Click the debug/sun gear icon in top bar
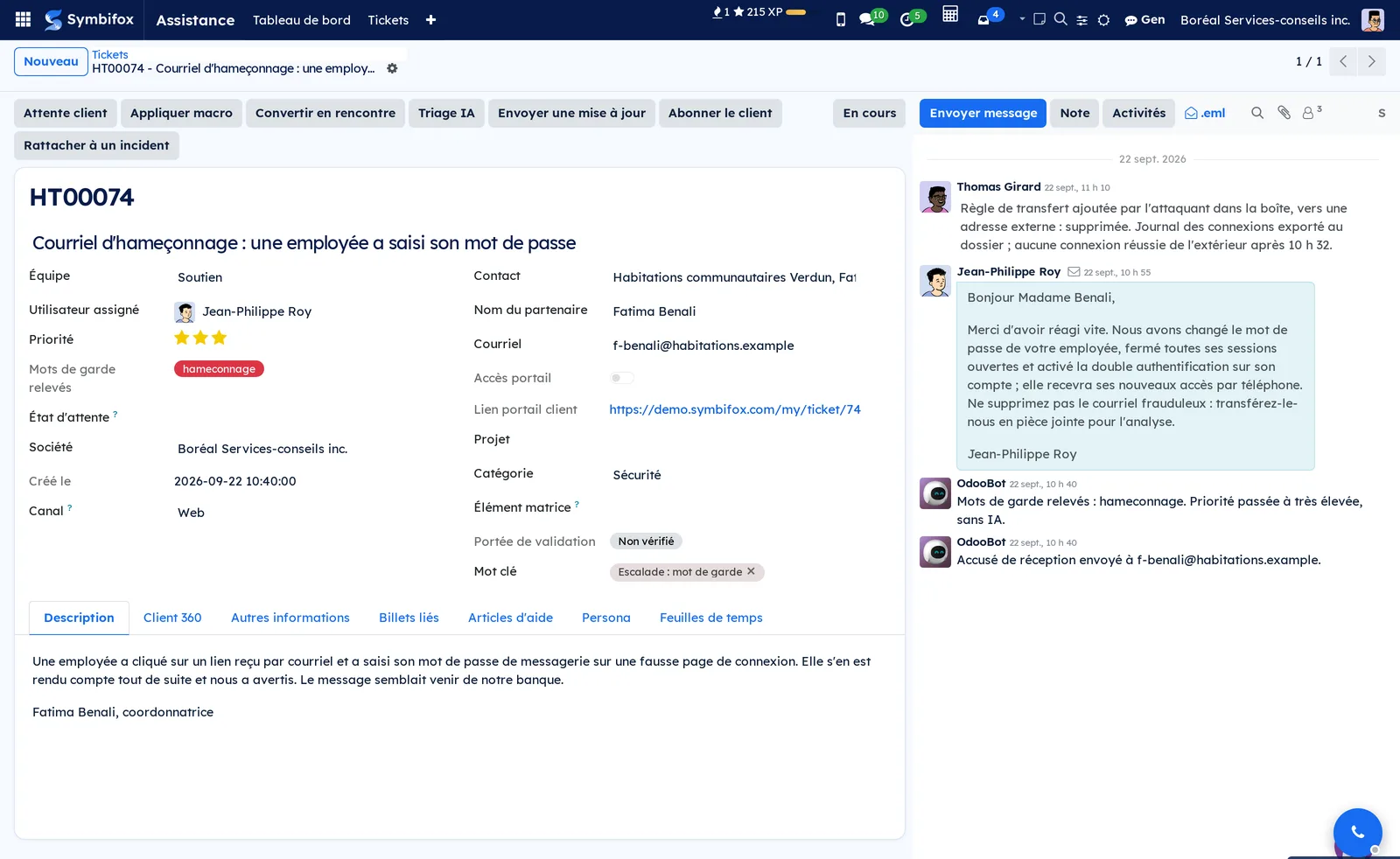 point(1104,20)
